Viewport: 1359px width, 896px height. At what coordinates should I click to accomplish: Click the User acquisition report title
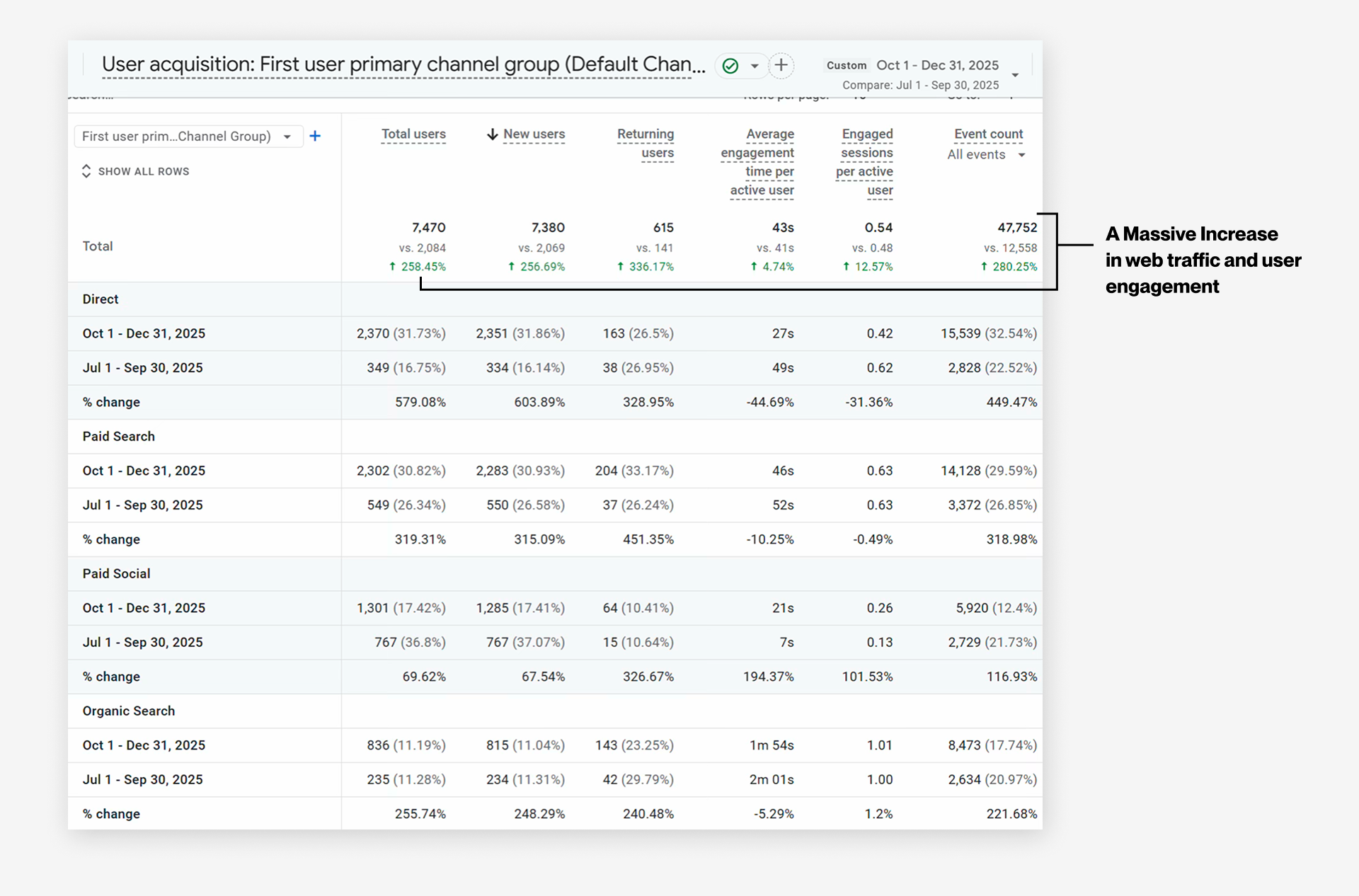pos(403,65)
